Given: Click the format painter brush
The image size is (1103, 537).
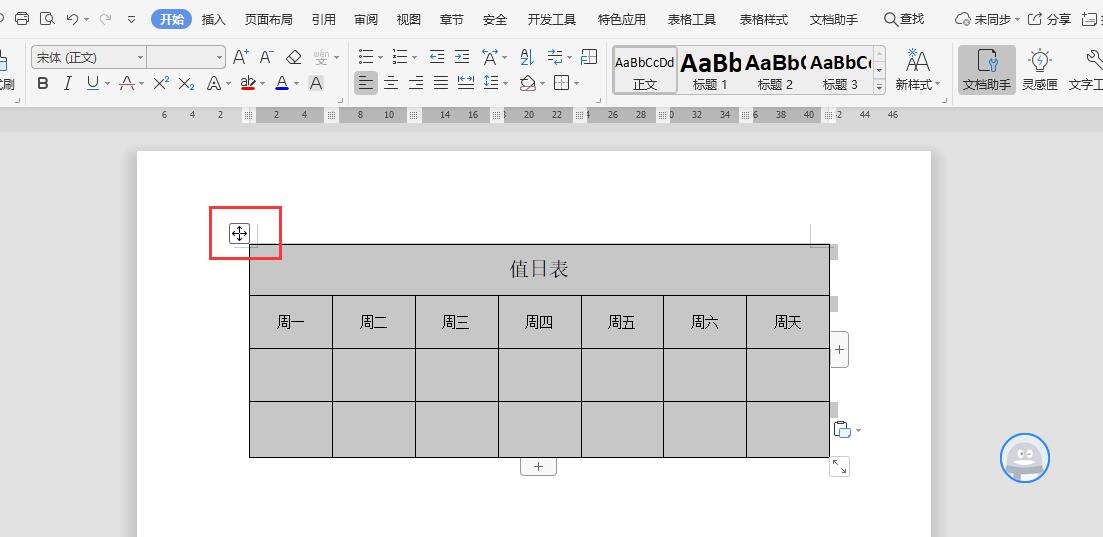Looking at the screenshot, I should point(6,70).
